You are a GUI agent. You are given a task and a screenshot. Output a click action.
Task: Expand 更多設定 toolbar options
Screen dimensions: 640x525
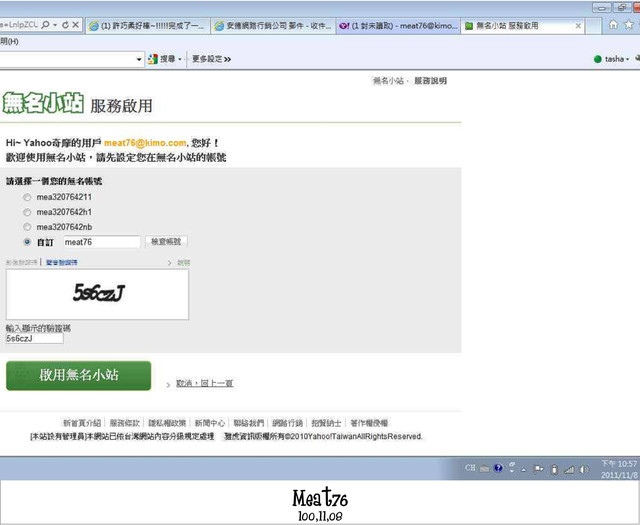coord(211,59)
